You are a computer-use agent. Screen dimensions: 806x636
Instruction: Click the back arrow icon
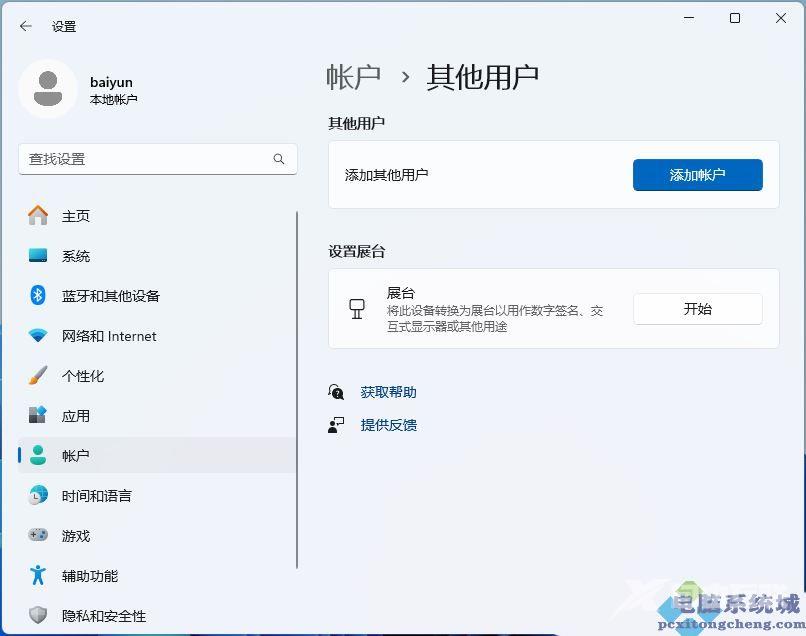coord(26,26)
